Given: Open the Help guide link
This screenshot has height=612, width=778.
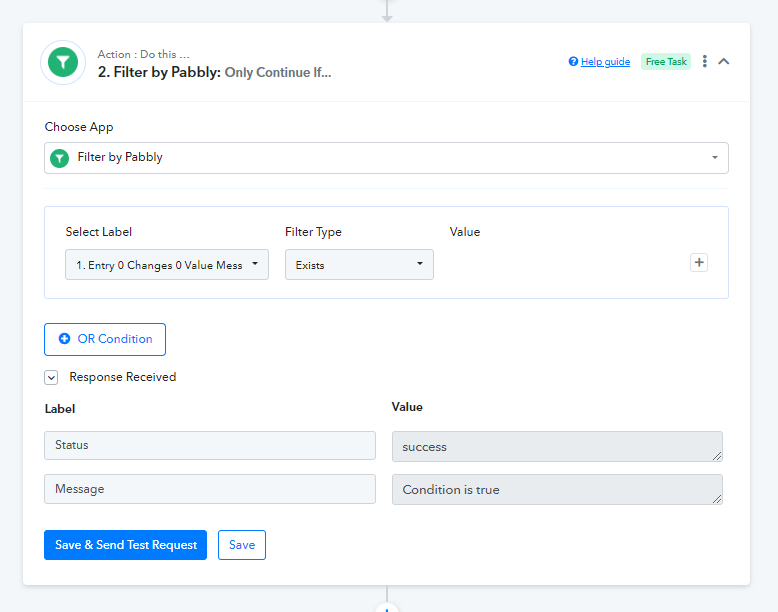Looking at the screenshot, I should [x=605, y=62].
